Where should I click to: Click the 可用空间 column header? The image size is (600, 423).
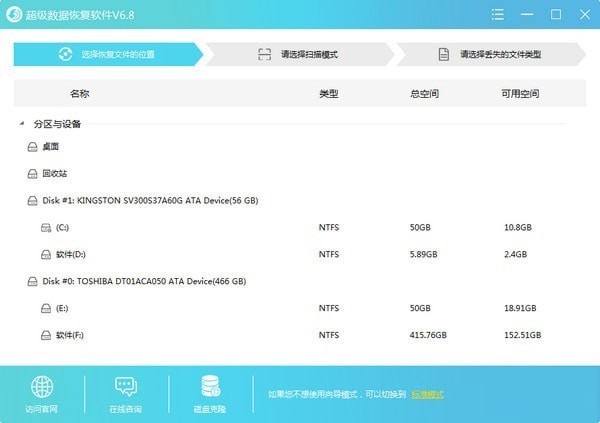tap(520, 93)
